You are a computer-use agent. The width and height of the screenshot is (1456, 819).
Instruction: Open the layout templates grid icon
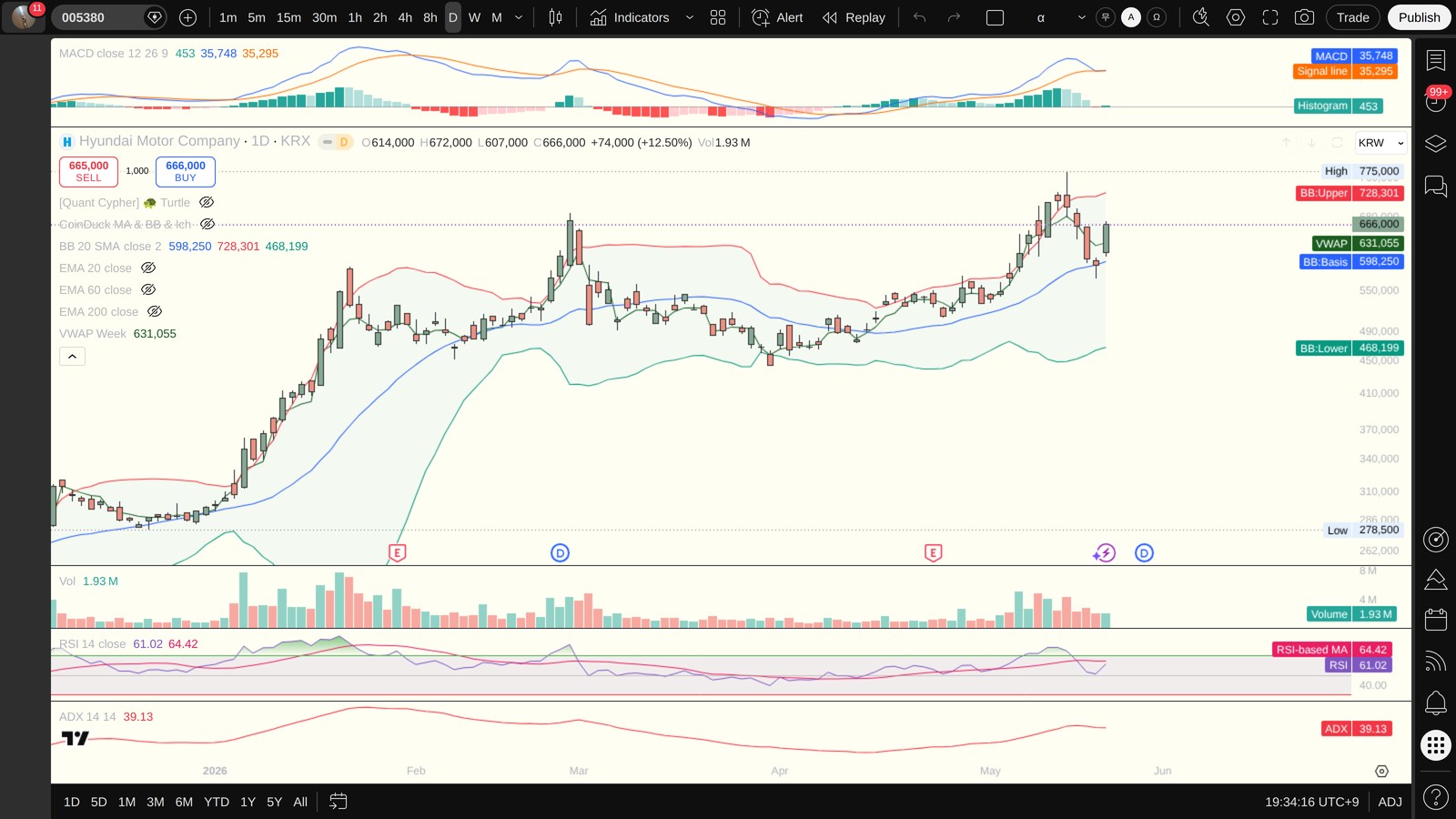coord(718,17)
